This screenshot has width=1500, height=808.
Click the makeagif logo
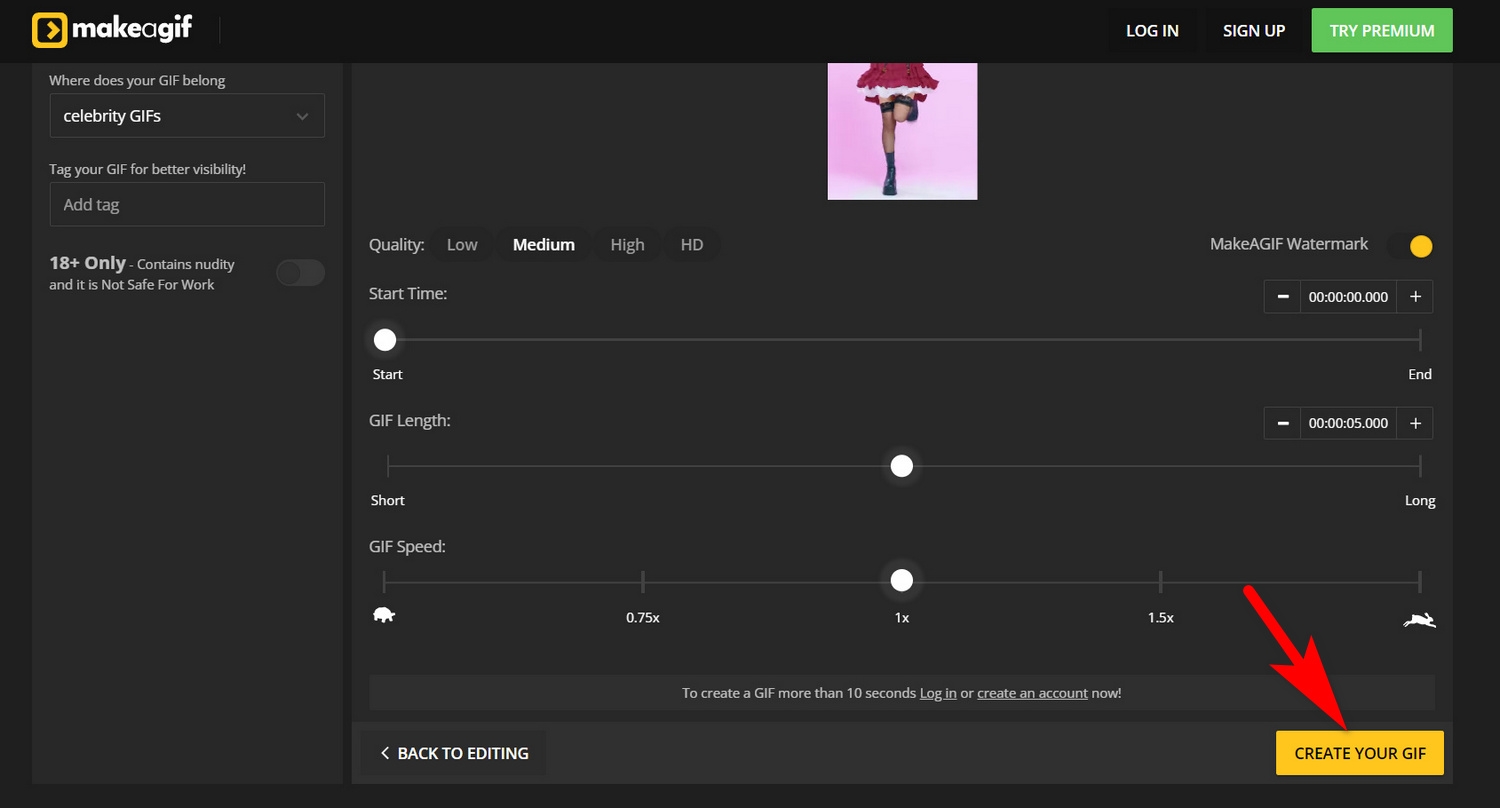[112, 30]
